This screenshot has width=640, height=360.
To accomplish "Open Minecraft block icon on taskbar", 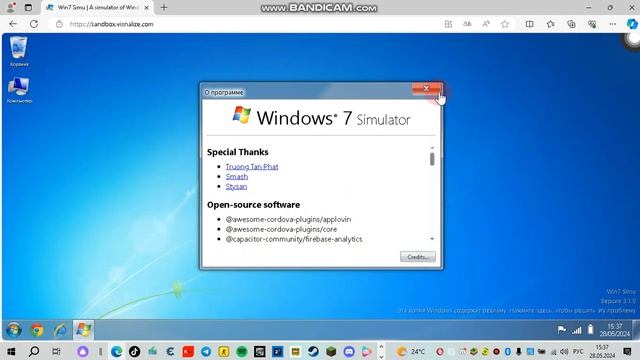I will tap(331, 351).
